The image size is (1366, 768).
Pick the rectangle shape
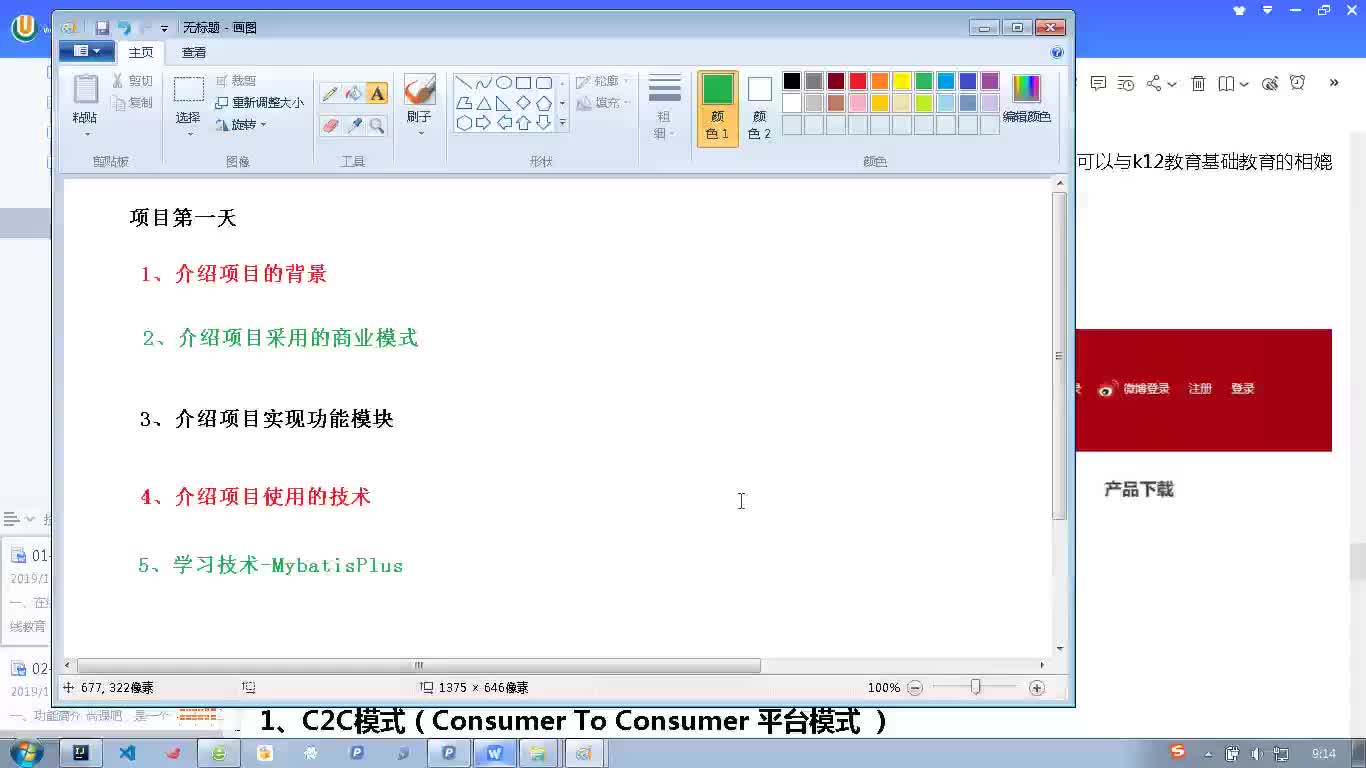click(x=523, y=83)
